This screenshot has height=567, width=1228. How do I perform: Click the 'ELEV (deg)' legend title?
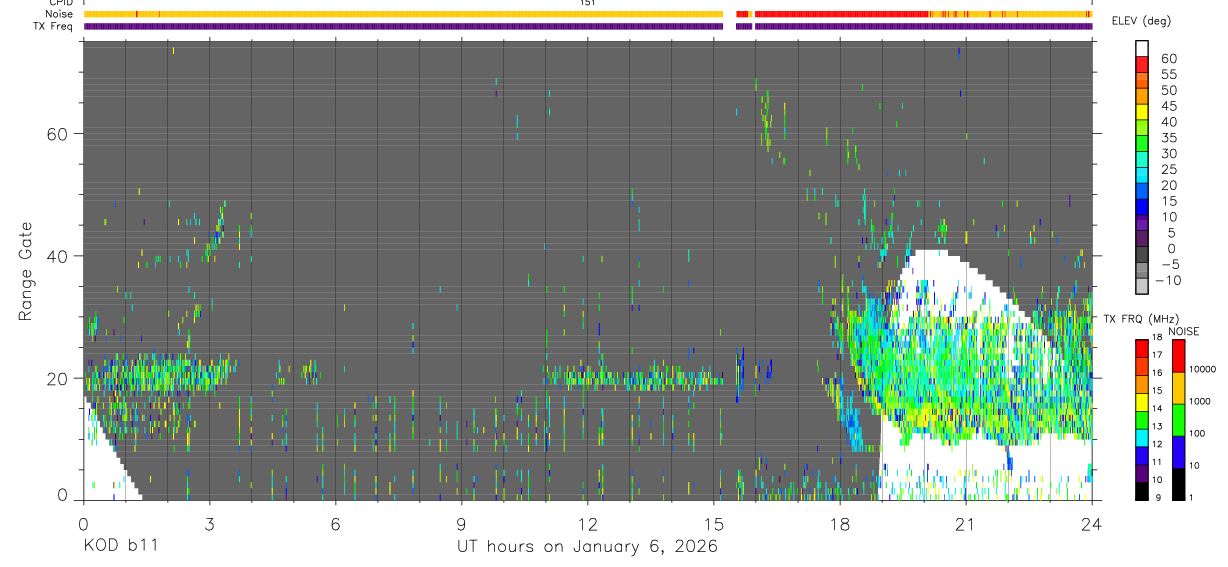click(1142, 22)
